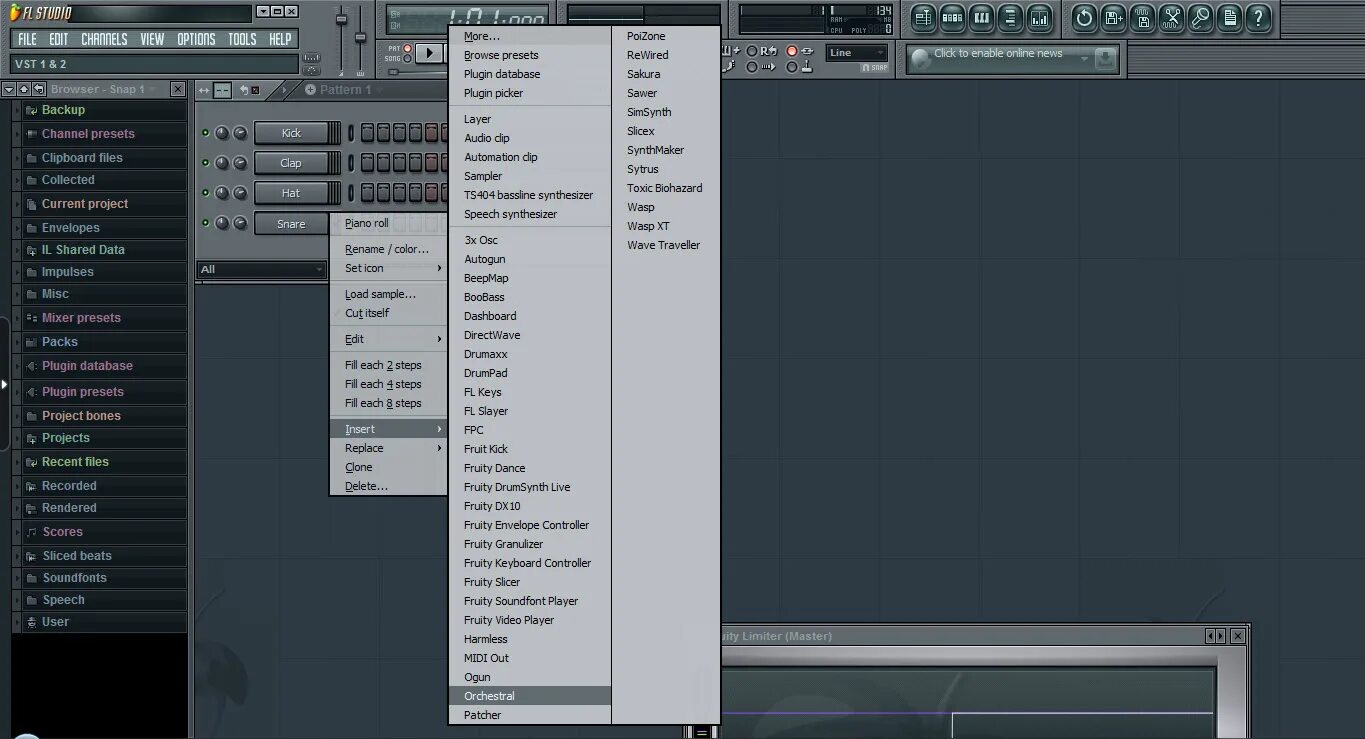The height and width of the screenshot is (739, 1365).
Task: Click the save new version icon
Action: point(1114,17)
